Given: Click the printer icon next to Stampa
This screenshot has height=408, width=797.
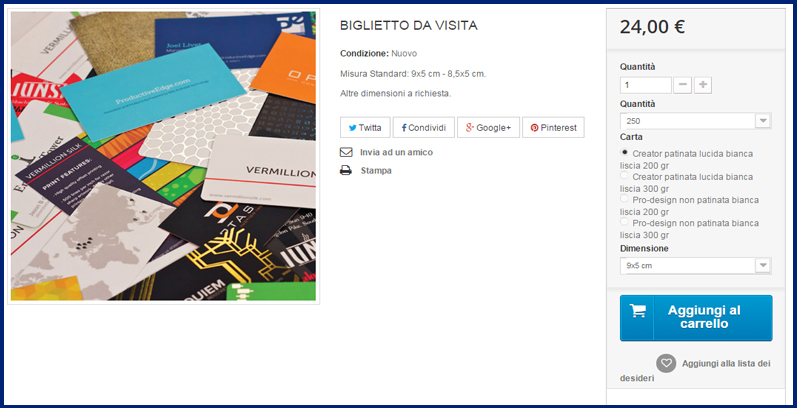Looking at the screenshot, I should click(x=346, y=171).
